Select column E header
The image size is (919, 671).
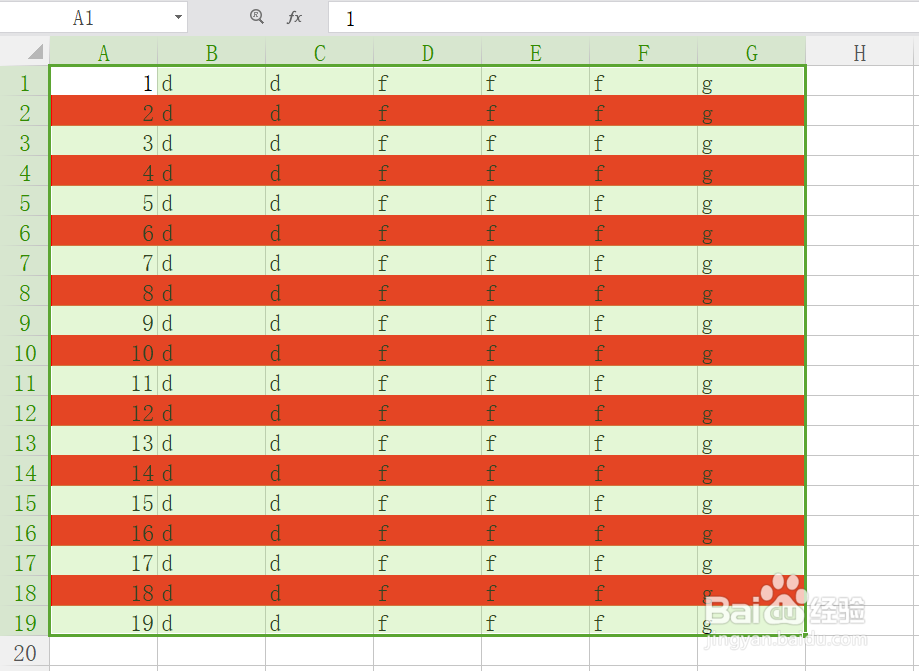tap(535, 52)
